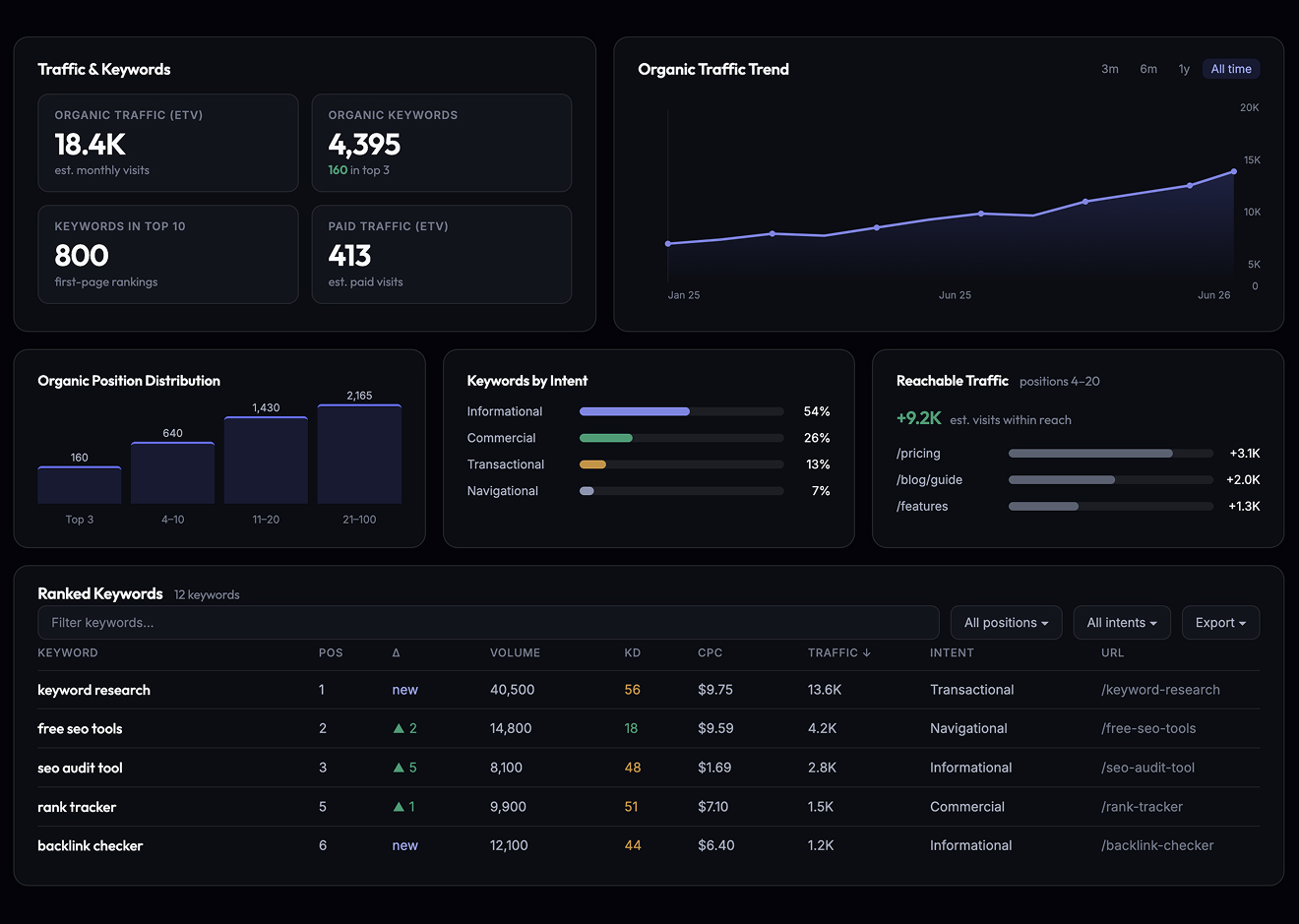Click the Filter keywords input field
Screen dimensions: 1299x924
[x=488, y=623]
